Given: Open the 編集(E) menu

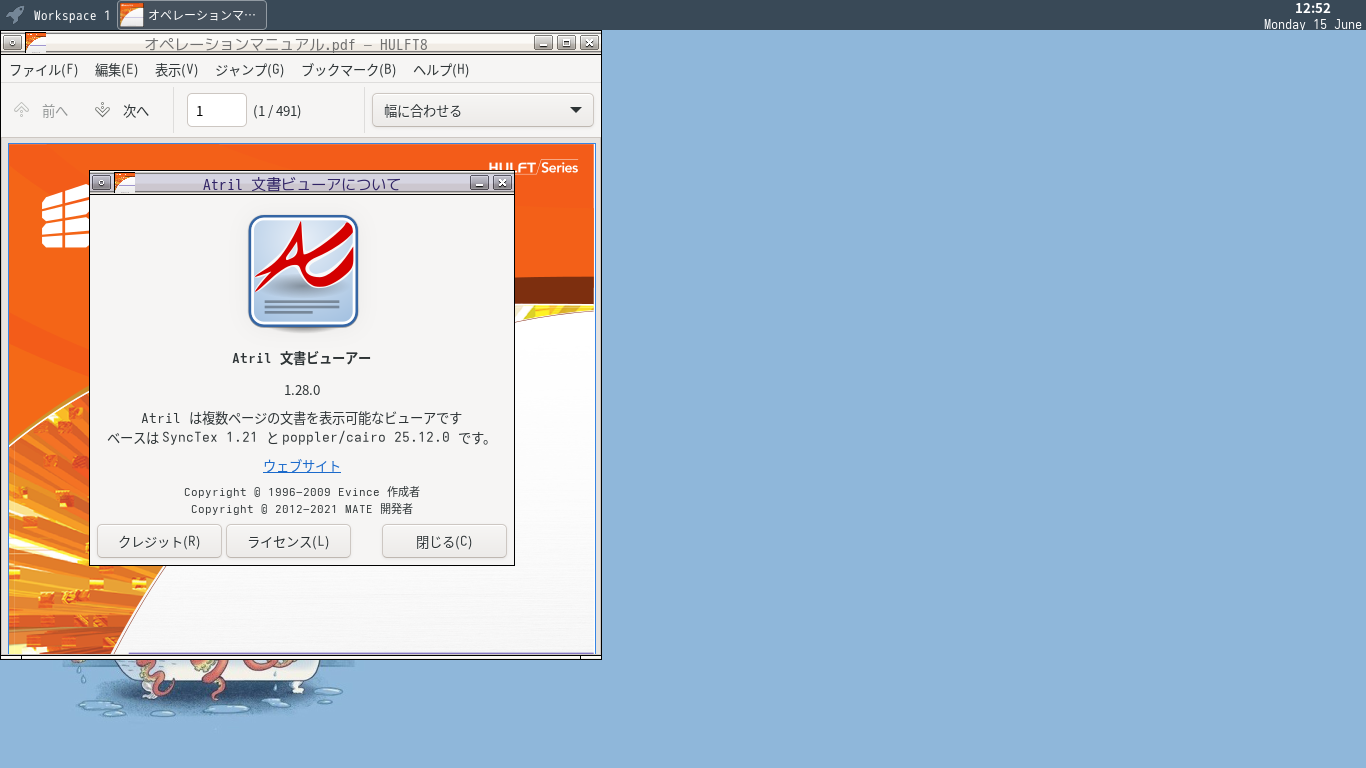Looking at the screenshot, I should (x=116, y=70).
